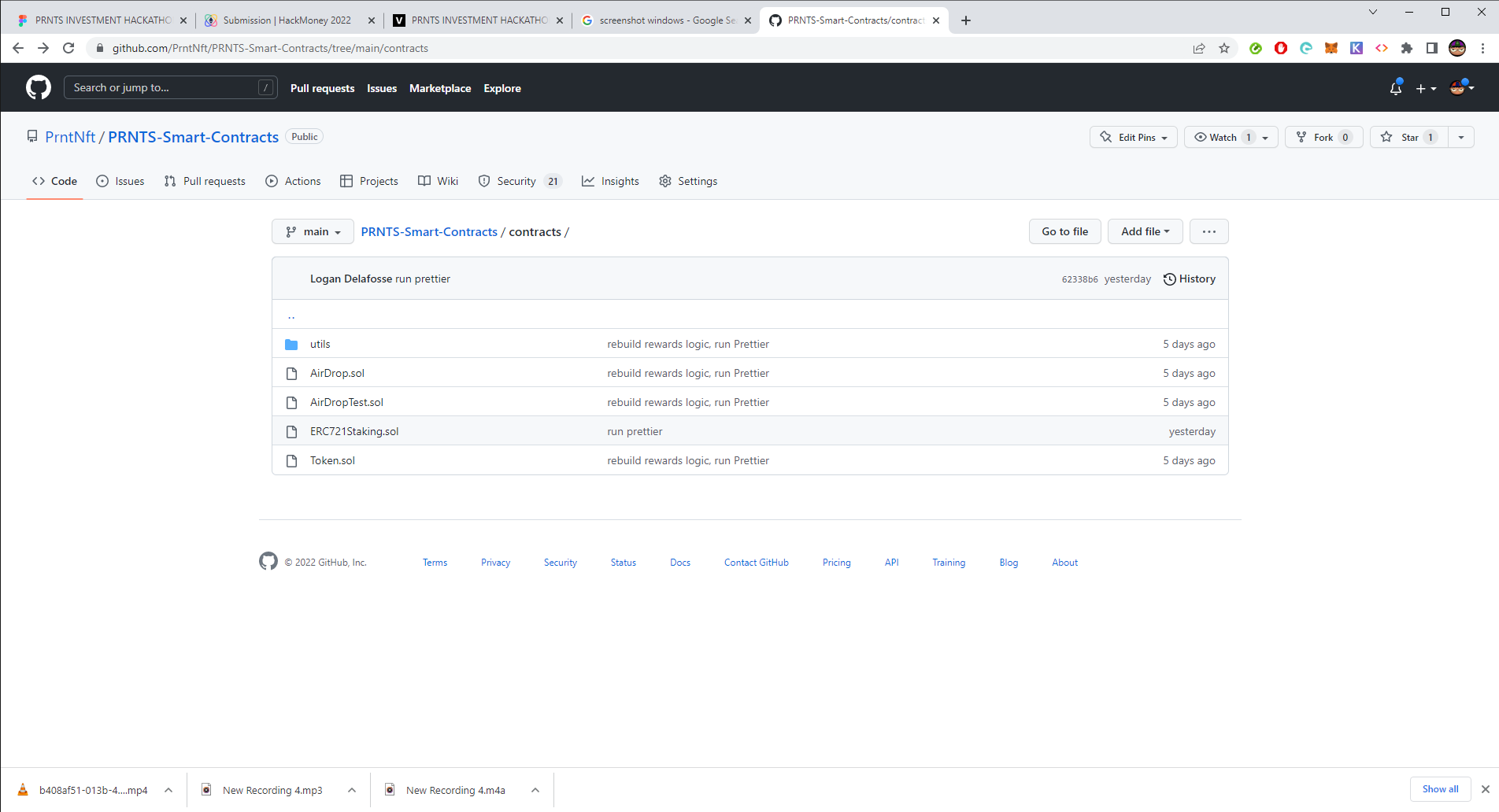Click the green circle extension icon
The height and width of the screenshot is (812, 1499).
click(1256, 48)
